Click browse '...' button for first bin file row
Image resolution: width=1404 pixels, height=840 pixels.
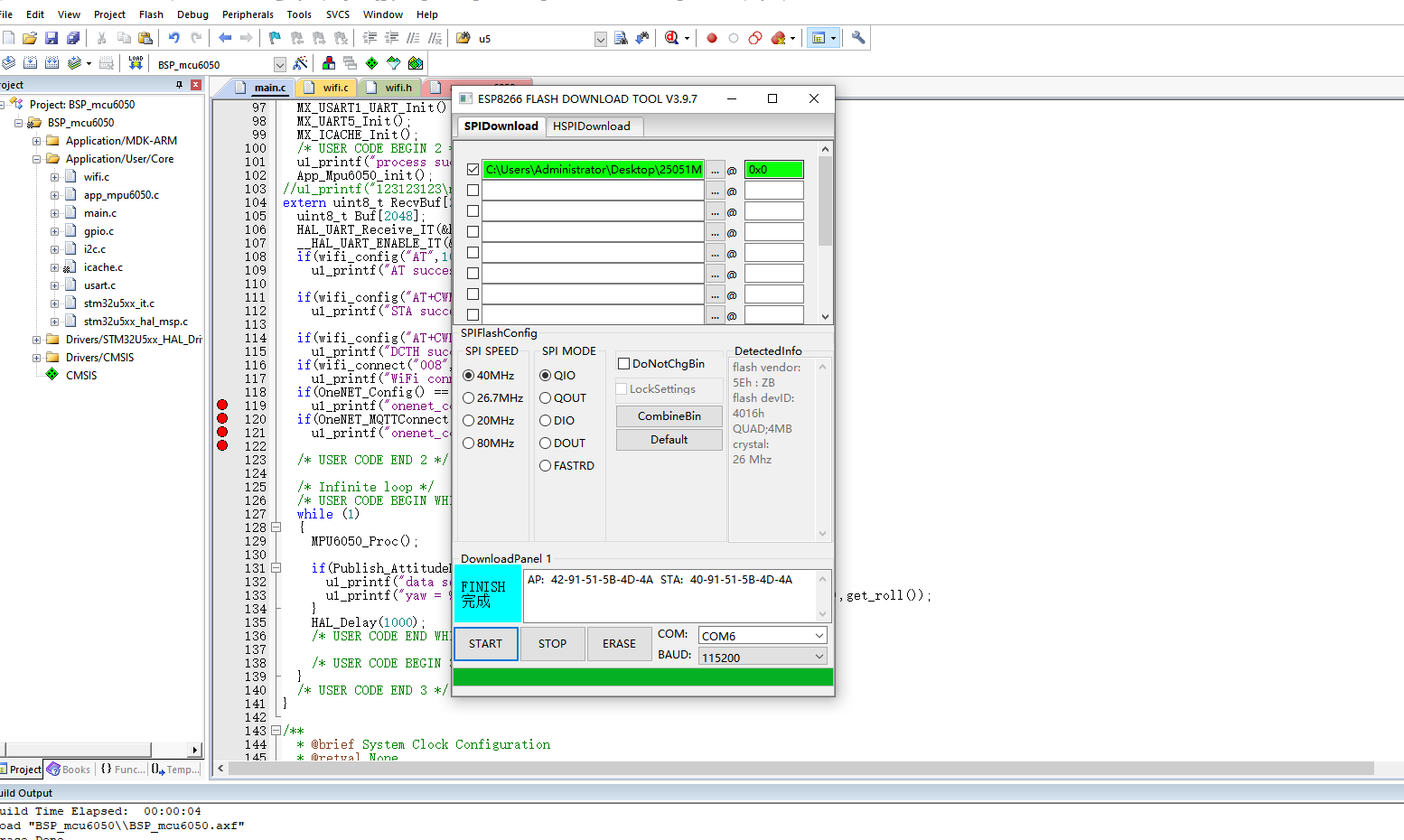[x=715, y=170]
